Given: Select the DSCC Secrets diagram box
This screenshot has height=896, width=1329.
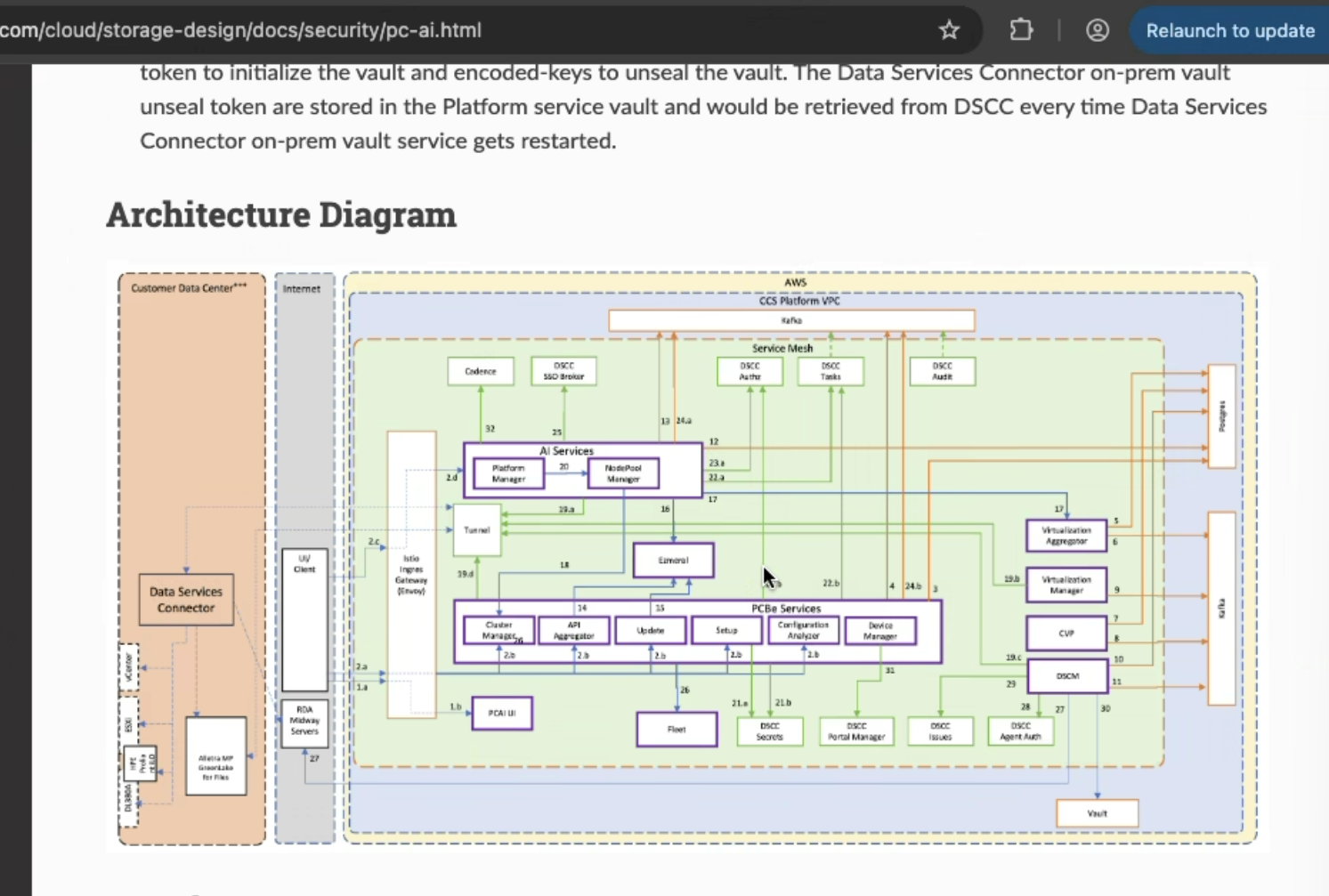Looking at the screenshot, I should point(770,731).
